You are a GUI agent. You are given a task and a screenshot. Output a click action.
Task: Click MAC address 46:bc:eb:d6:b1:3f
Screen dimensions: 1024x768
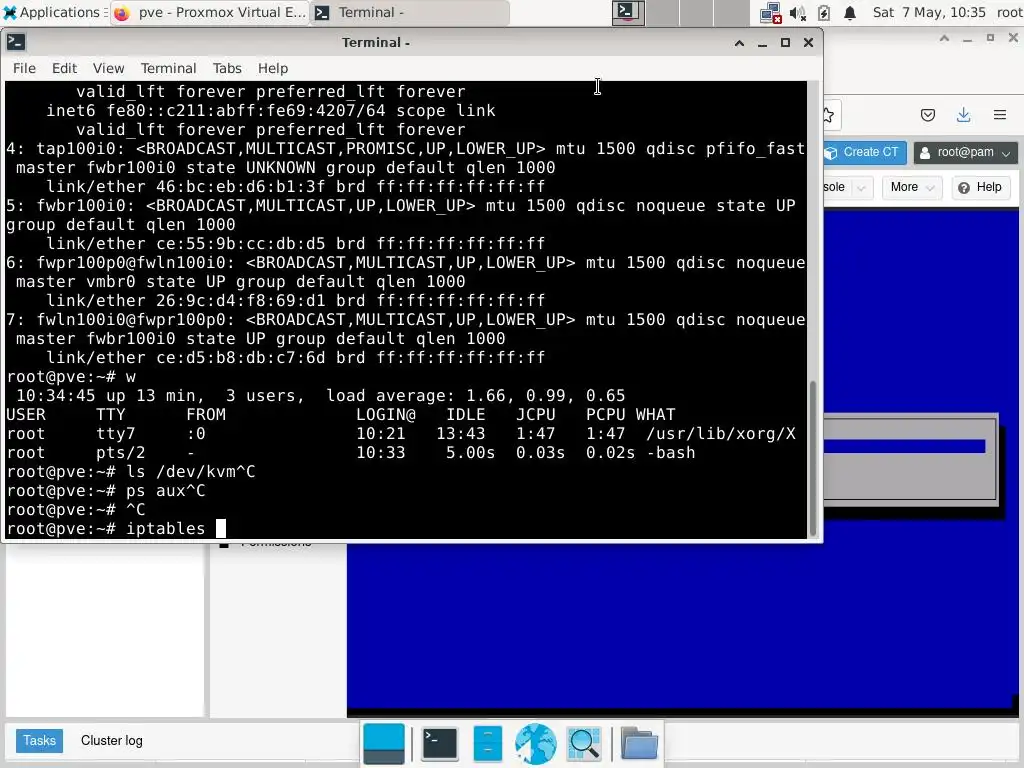240,187
